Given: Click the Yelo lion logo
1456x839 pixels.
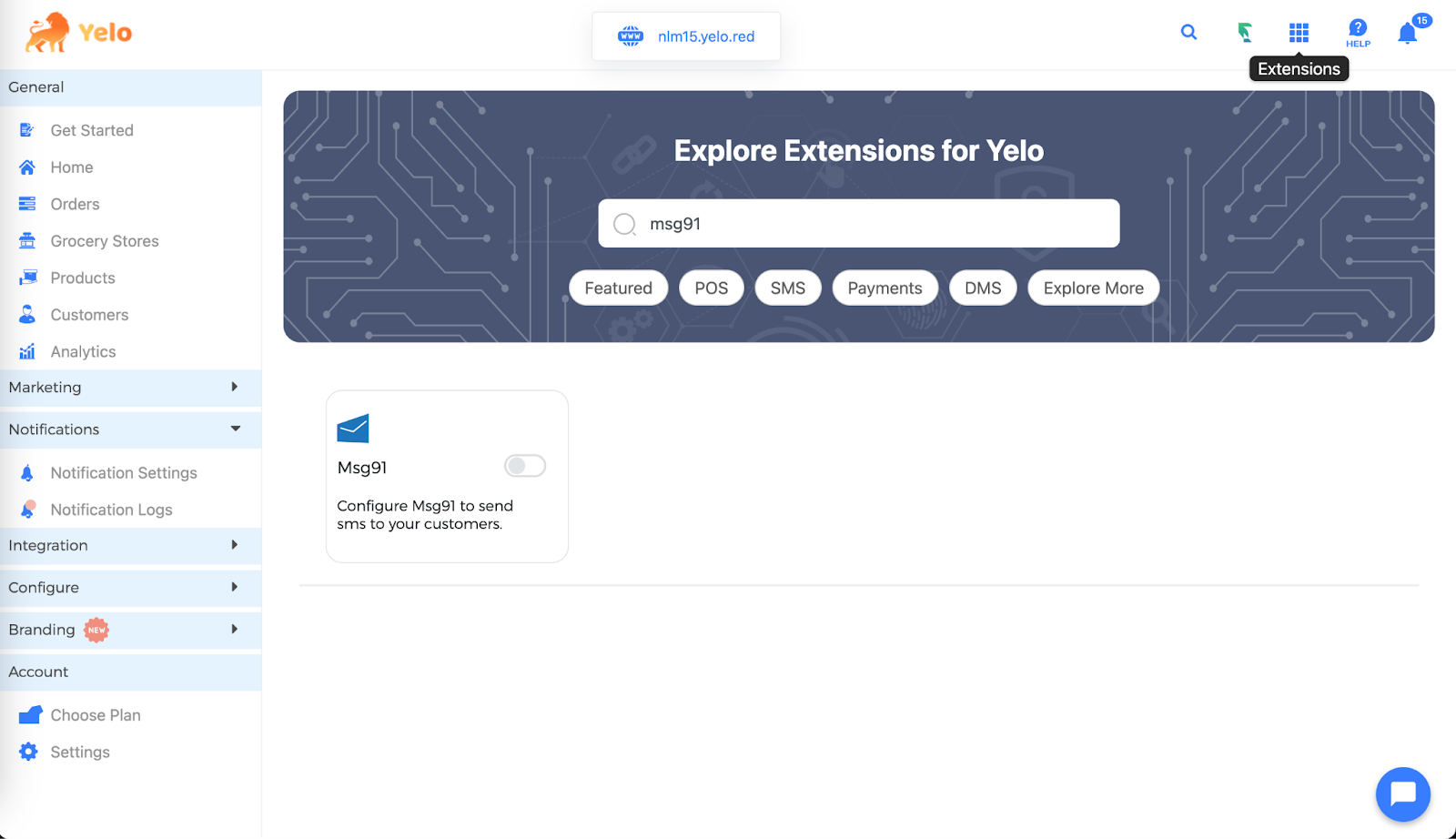Looking at the screenshot, I should pos(47,33).
